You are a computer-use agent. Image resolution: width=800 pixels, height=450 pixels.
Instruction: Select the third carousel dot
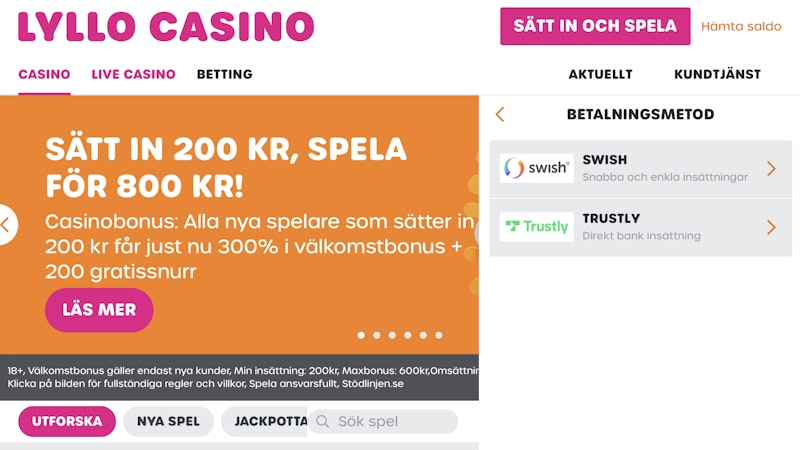392,335
